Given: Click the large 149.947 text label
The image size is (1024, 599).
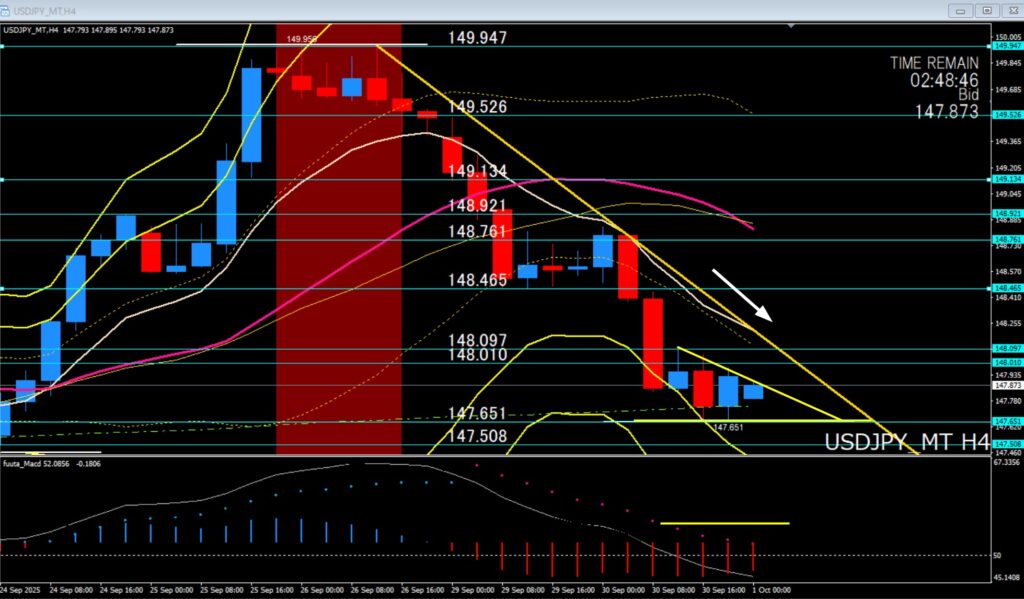Looking at the screenshot, I should 478,38.
